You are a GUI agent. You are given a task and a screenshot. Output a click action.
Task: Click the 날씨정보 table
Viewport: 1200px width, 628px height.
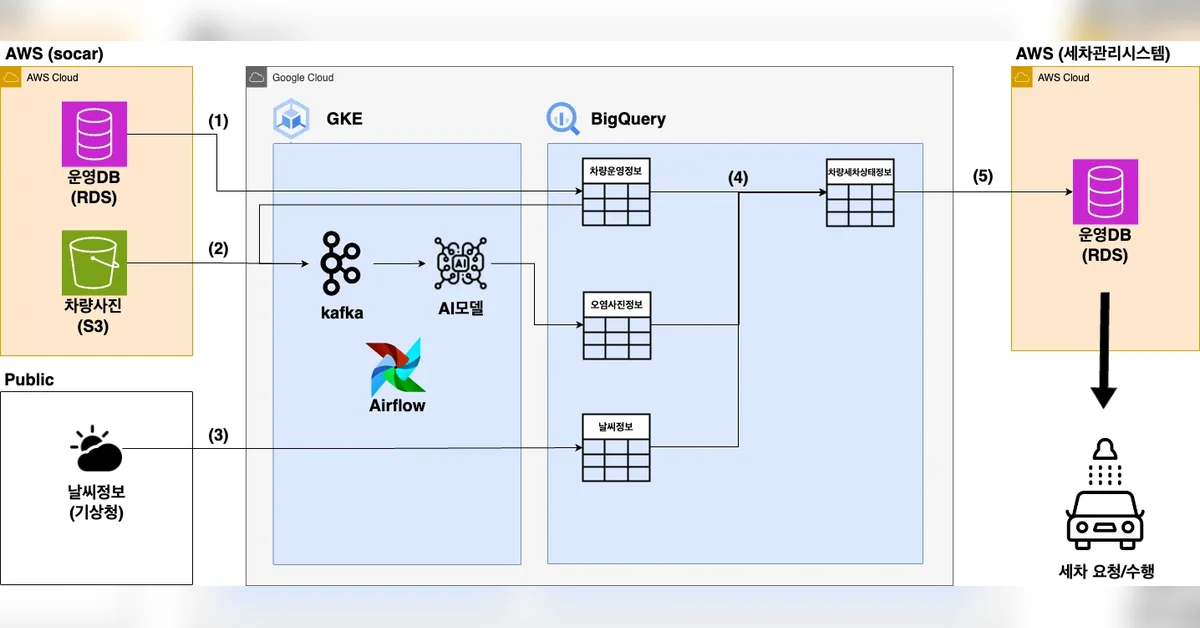[616, 449]
